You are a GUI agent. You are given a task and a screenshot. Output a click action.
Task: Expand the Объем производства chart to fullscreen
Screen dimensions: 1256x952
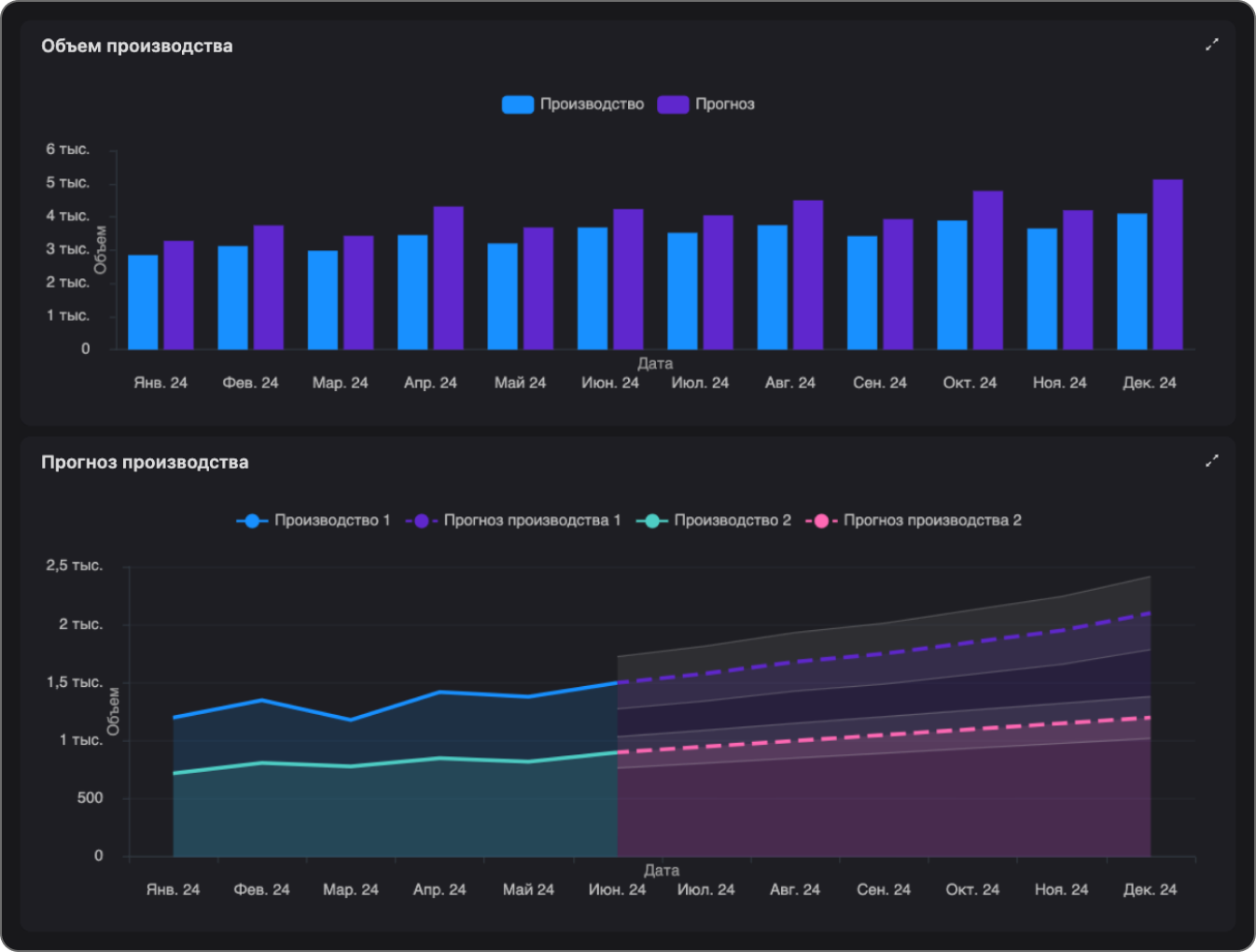pos(1211,45)
